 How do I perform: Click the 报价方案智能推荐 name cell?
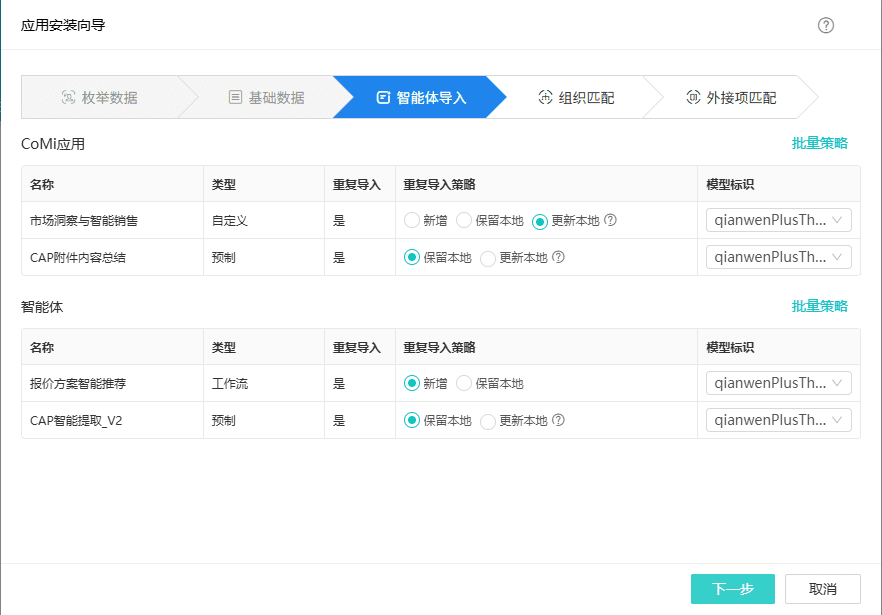[112, 383]
